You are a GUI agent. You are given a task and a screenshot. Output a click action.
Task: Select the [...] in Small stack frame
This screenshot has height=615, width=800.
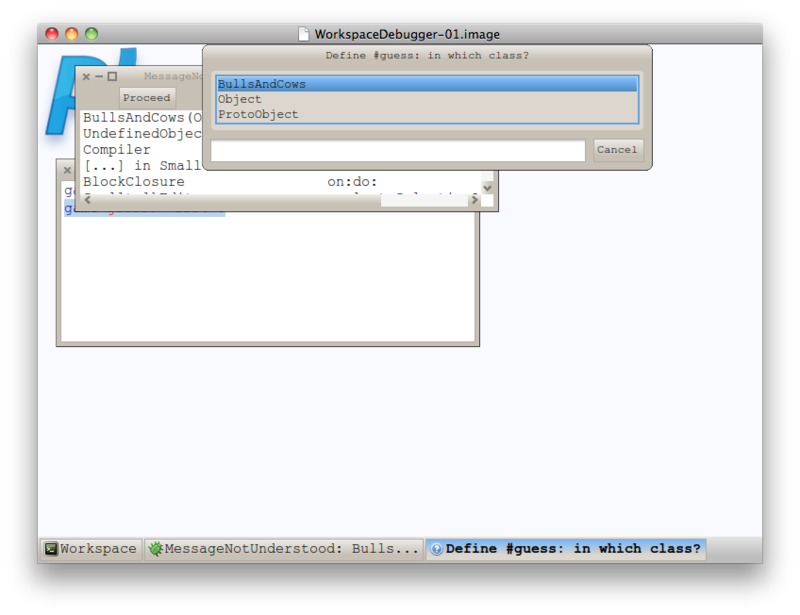[x=142, y=165]
